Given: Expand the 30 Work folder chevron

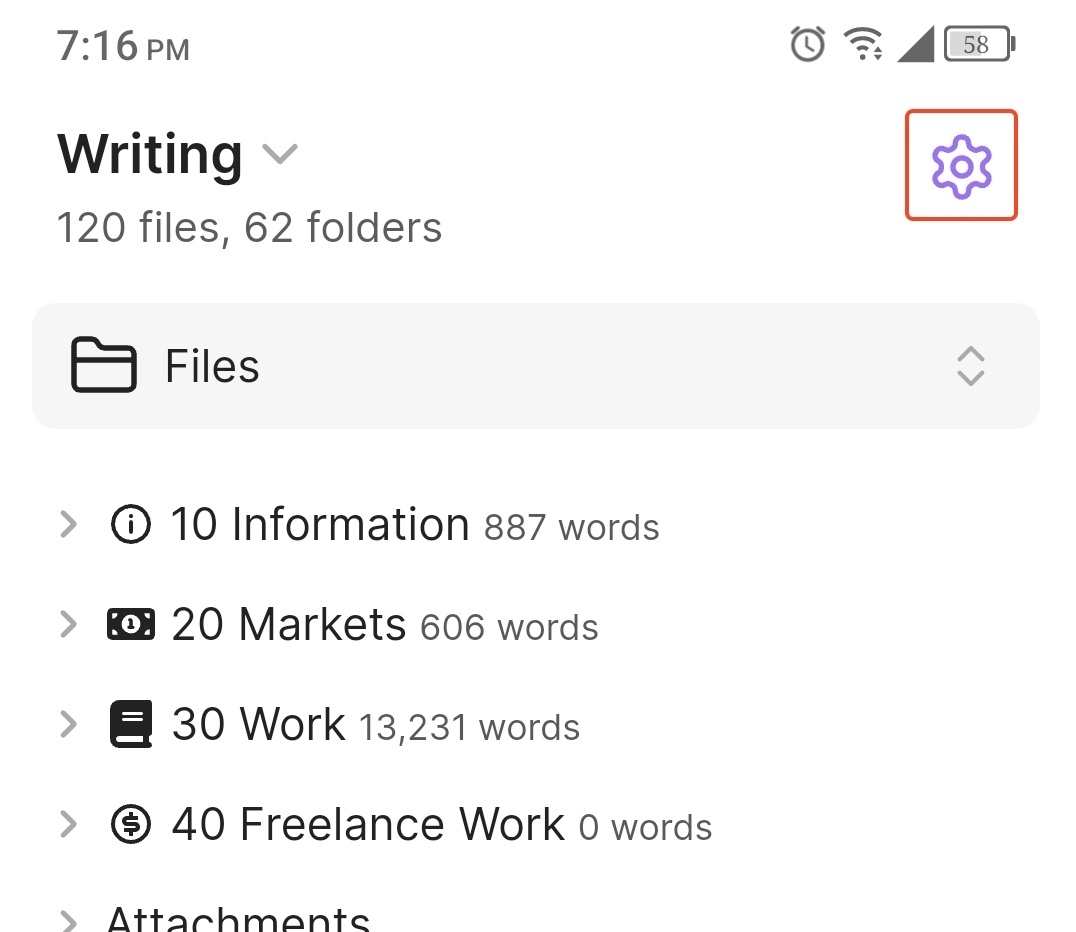Looking at the screenshot, I should tap(68, 725).
